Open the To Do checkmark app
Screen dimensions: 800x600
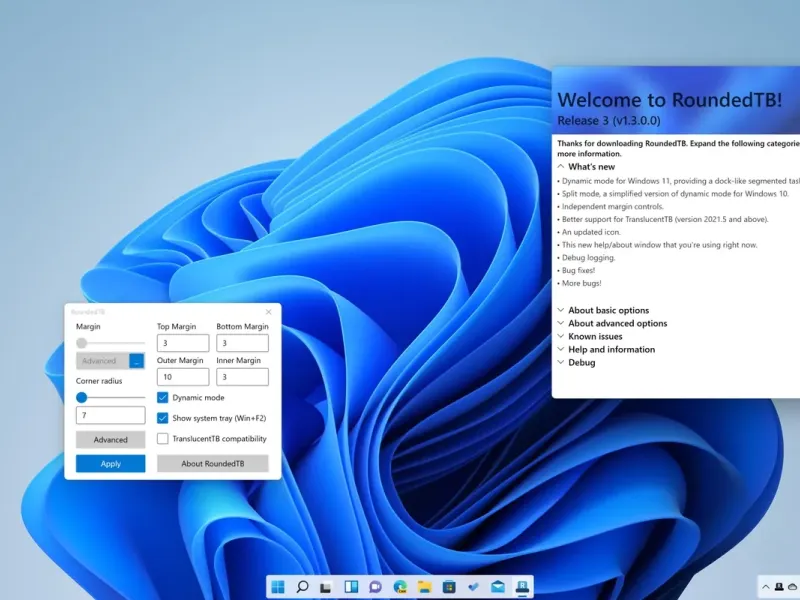tap(473, 587)
